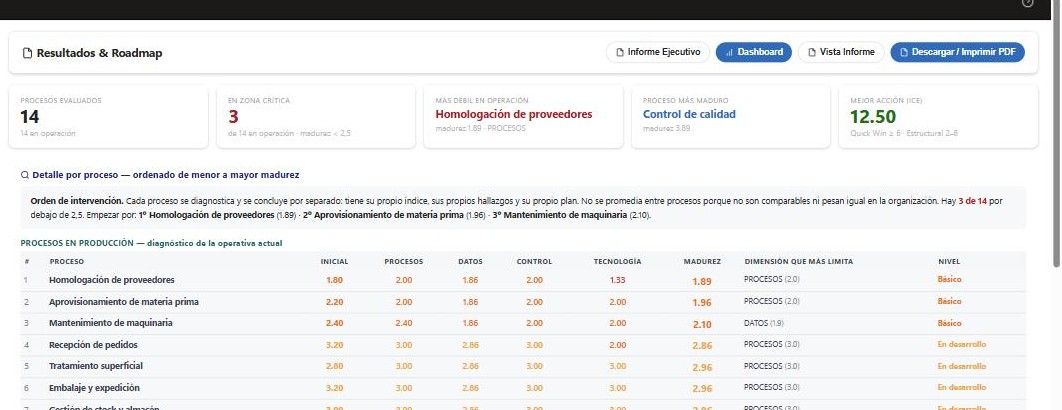The image size is (1062, 410).
Task: Click the document icon beside Resultados & Roadmap
Action: (x=28, y=54)
